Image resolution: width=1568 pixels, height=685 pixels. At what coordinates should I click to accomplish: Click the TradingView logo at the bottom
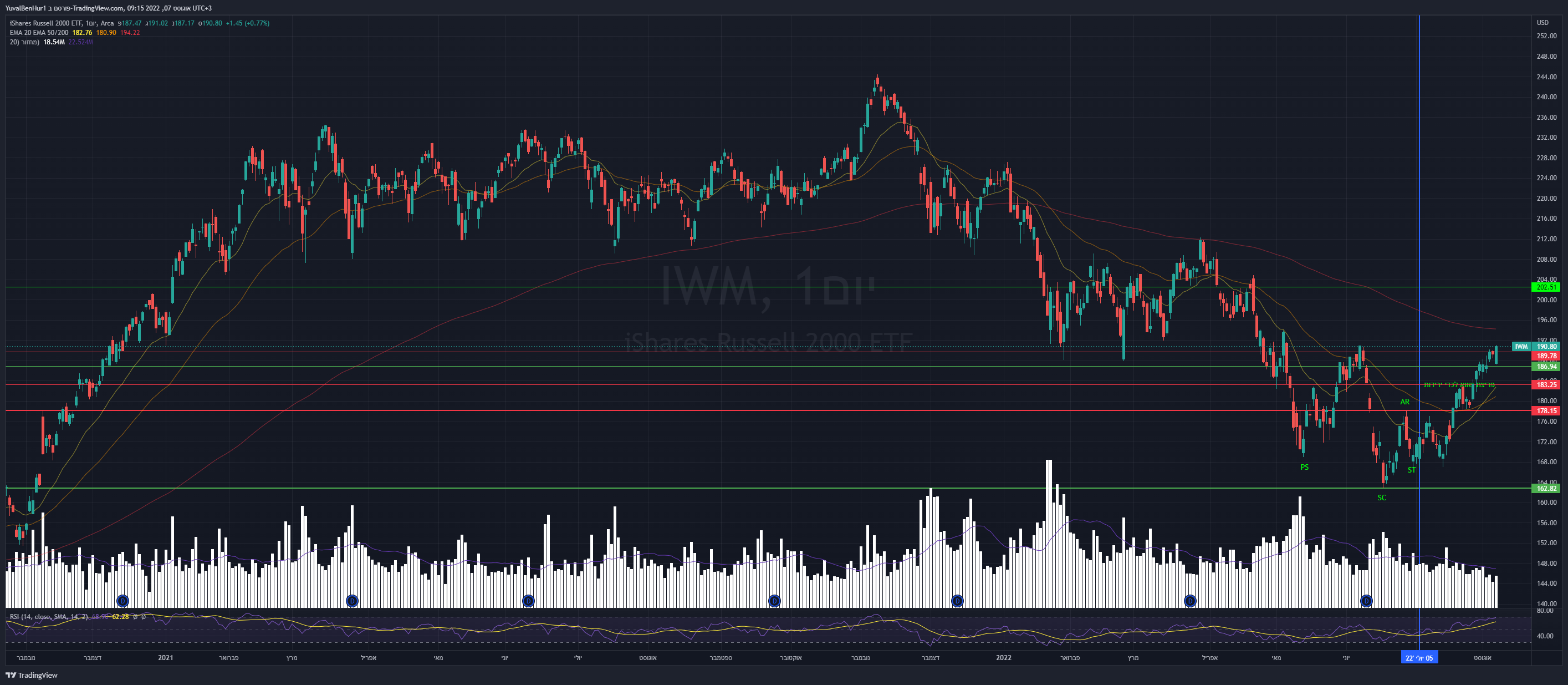(32, 675)
